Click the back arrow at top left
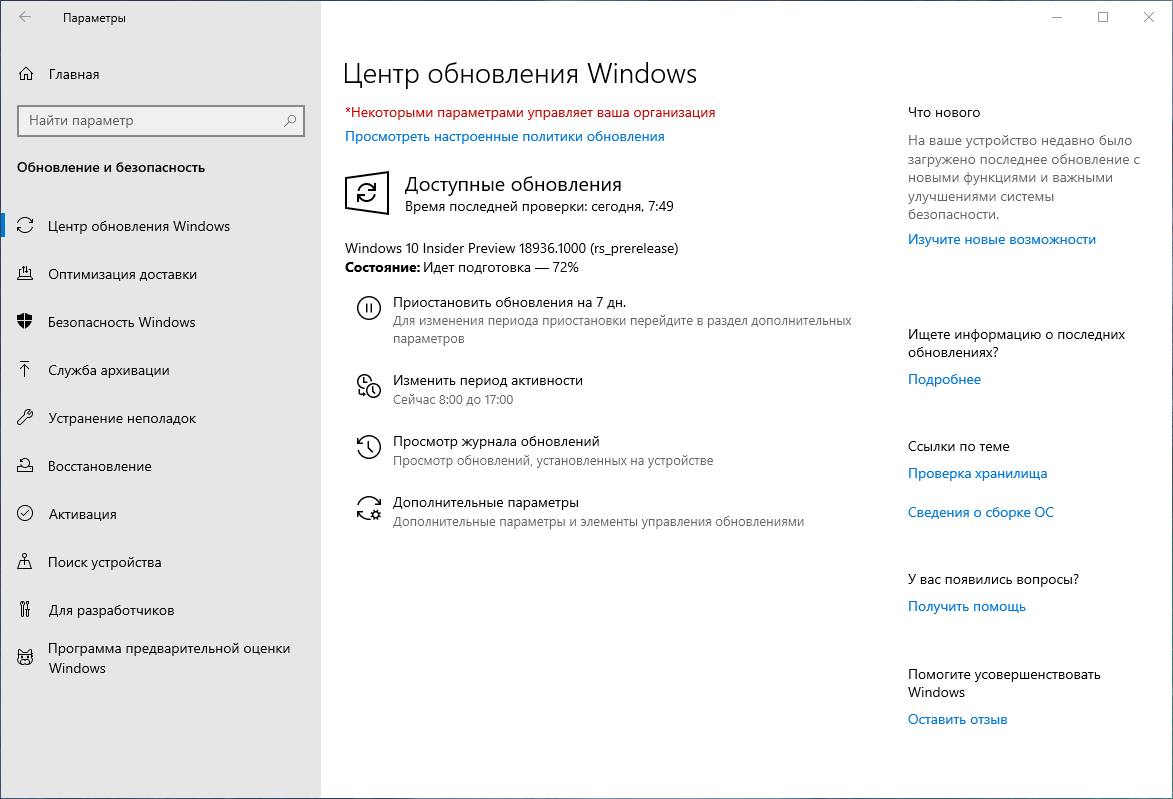The width and height of the screenshot is (1173, 799). 23,17
